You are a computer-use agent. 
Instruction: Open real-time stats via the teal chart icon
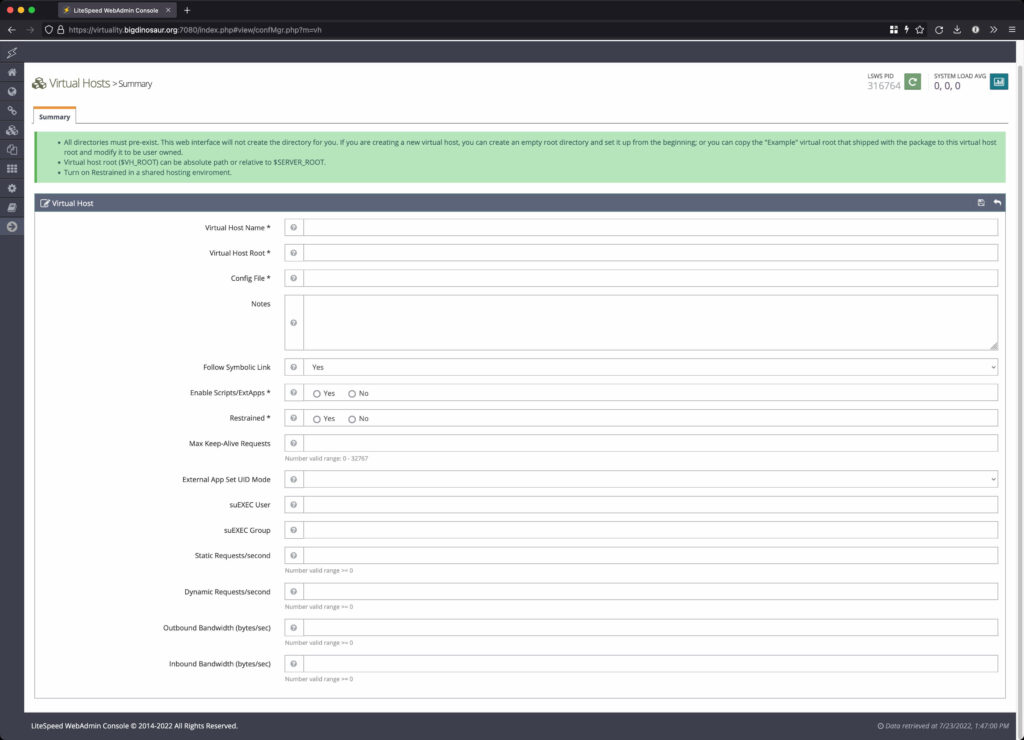tap(999, 81)
